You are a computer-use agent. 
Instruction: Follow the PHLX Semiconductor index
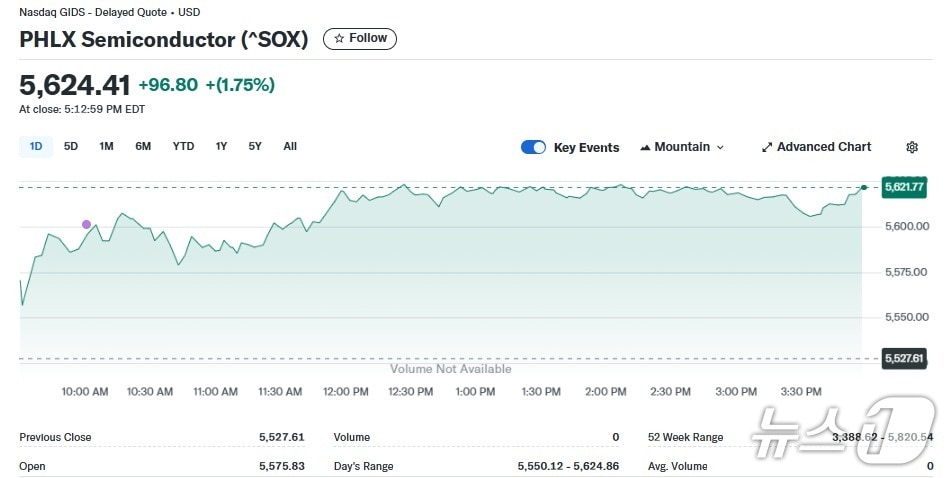click(360, 38)
